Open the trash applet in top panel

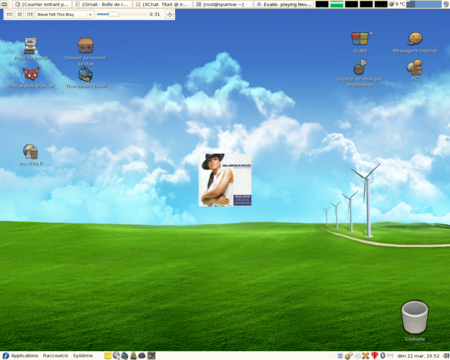coord(446,4)
